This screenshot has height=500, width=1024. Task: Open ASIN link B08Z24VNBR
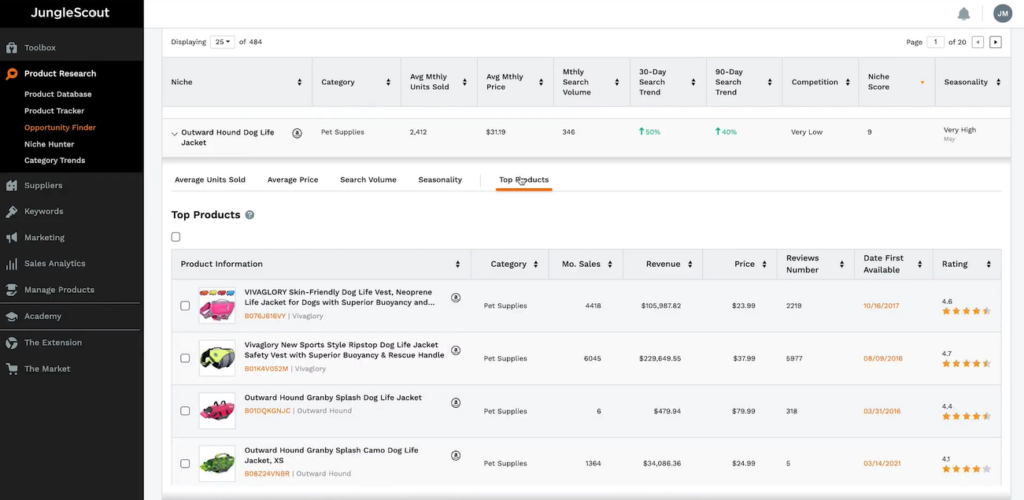click(267, 474)
